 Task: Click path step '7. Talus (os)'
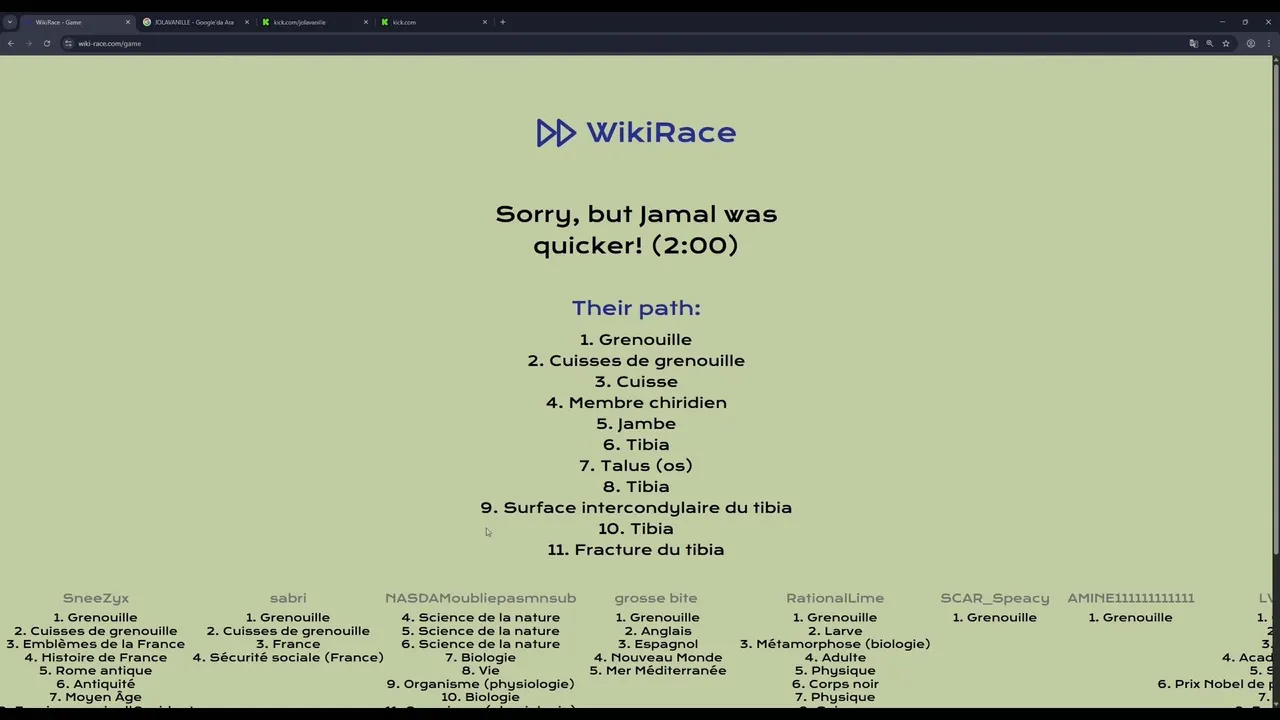[x=636, y=465]
